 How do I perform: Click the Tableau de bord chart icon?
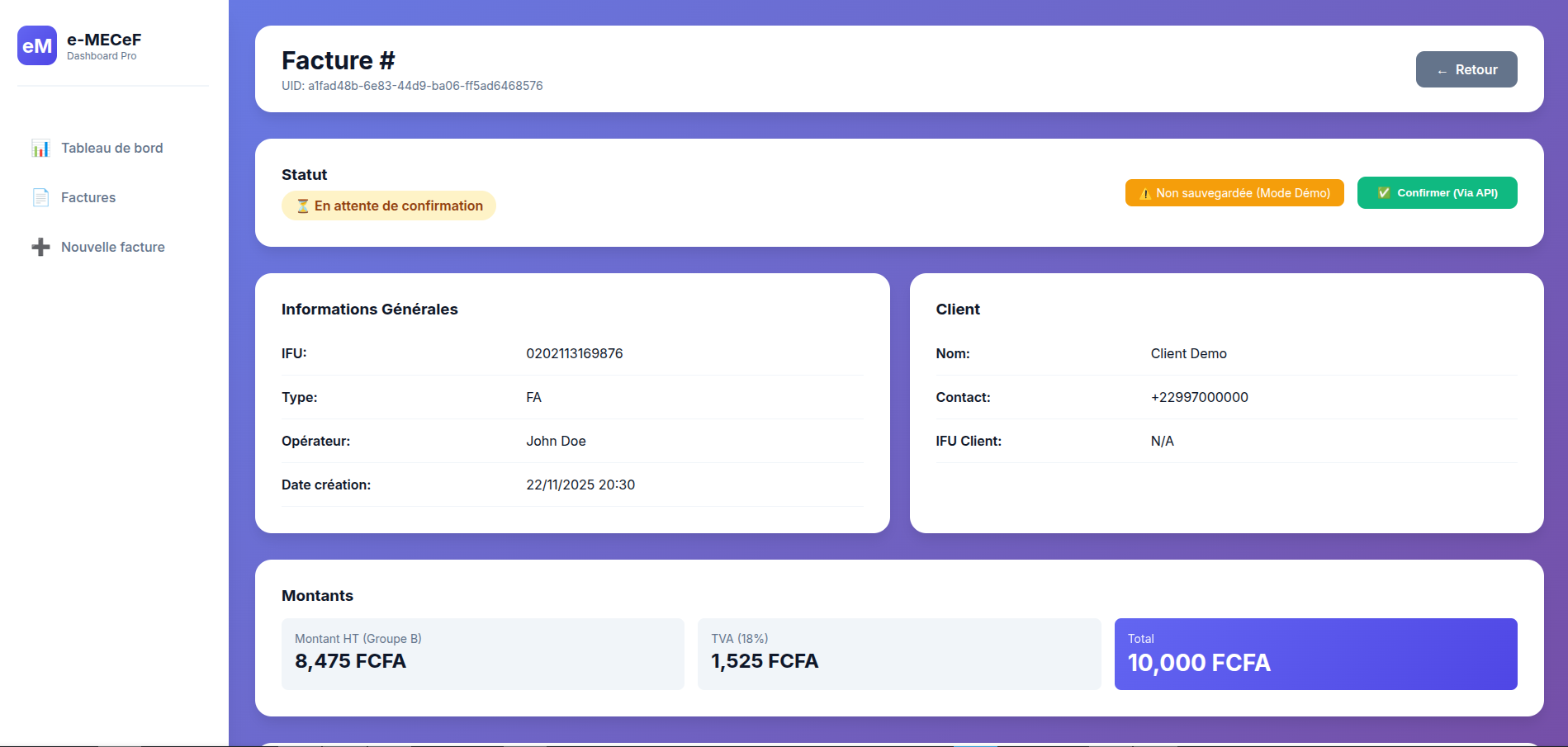pyautogui.click(x=40, y=149)
